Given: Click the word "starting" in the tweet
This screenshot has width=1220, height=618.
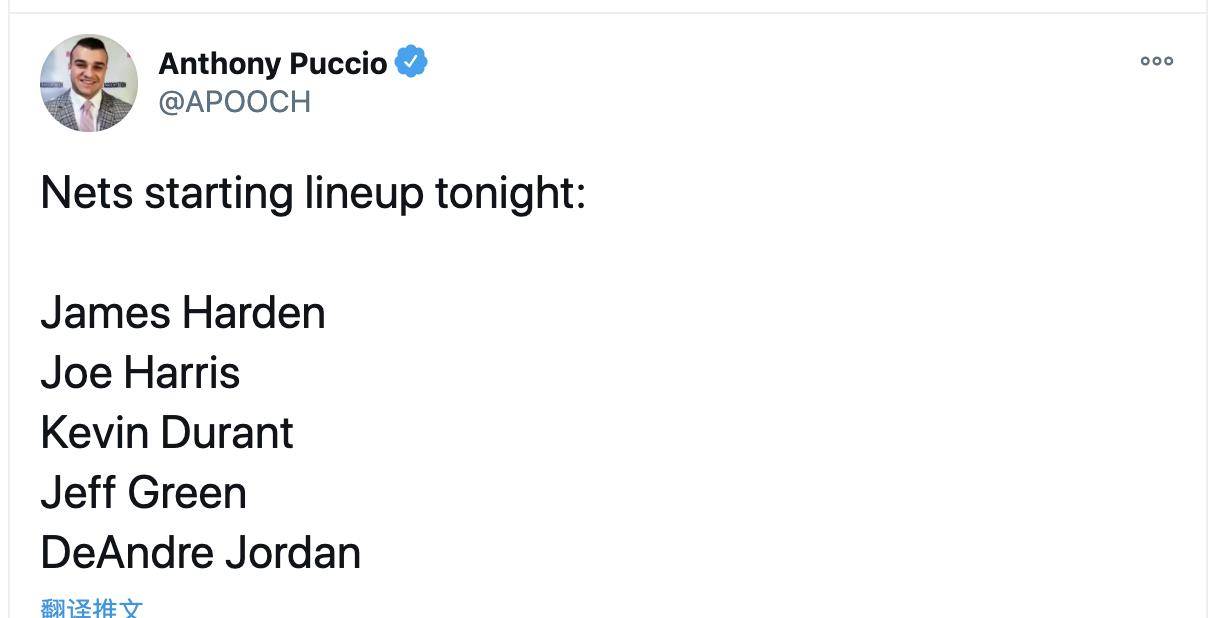Looking at the screenshot, I should [x=219, y=194].
